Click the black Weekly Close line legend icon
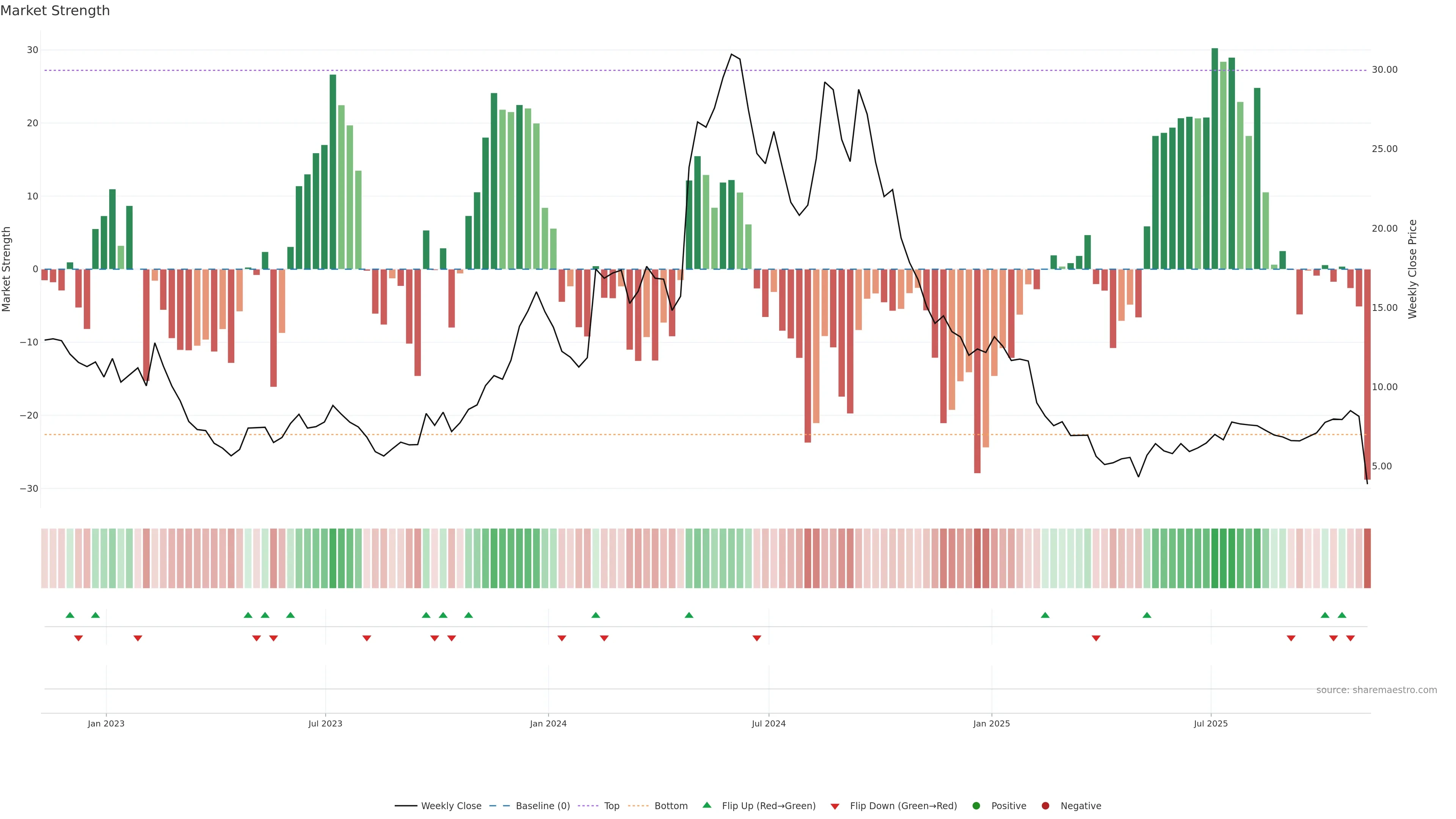This screenshot has height=819, width=1456. point(406,806)
